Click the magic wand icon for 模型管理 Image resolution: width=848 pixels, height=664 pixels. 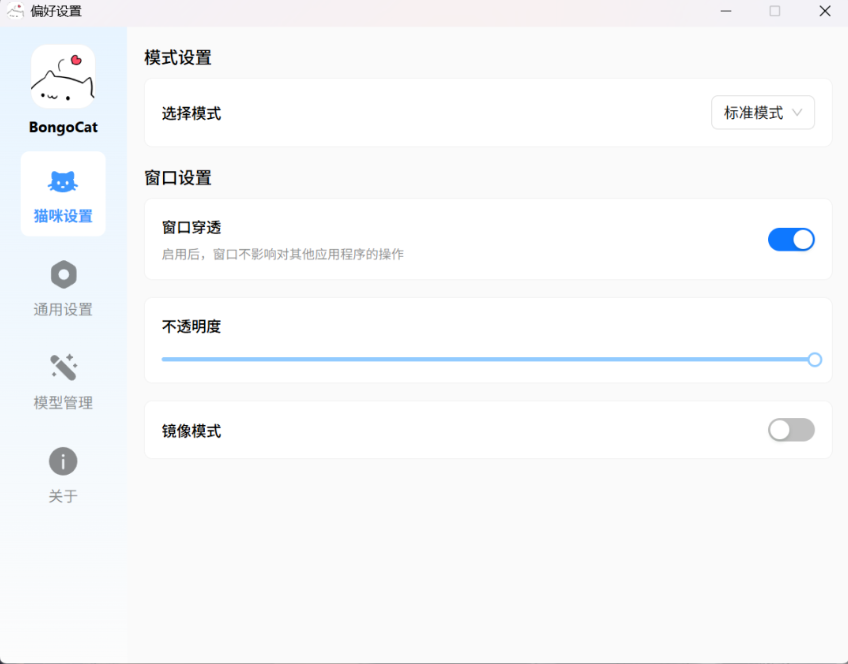[63, 367]
